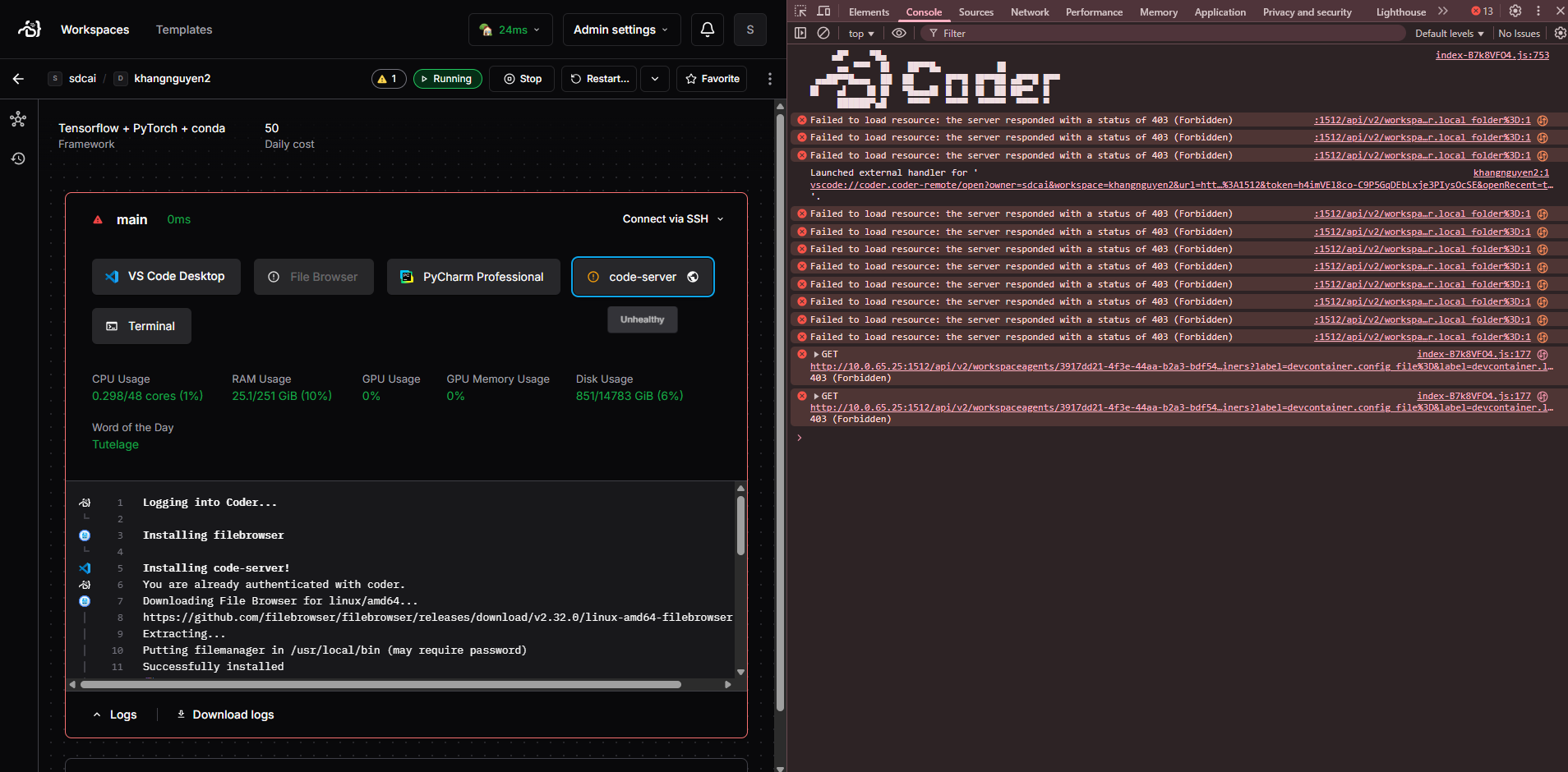
Task: Switch to the Elements tab
Action: pos(869,12)
